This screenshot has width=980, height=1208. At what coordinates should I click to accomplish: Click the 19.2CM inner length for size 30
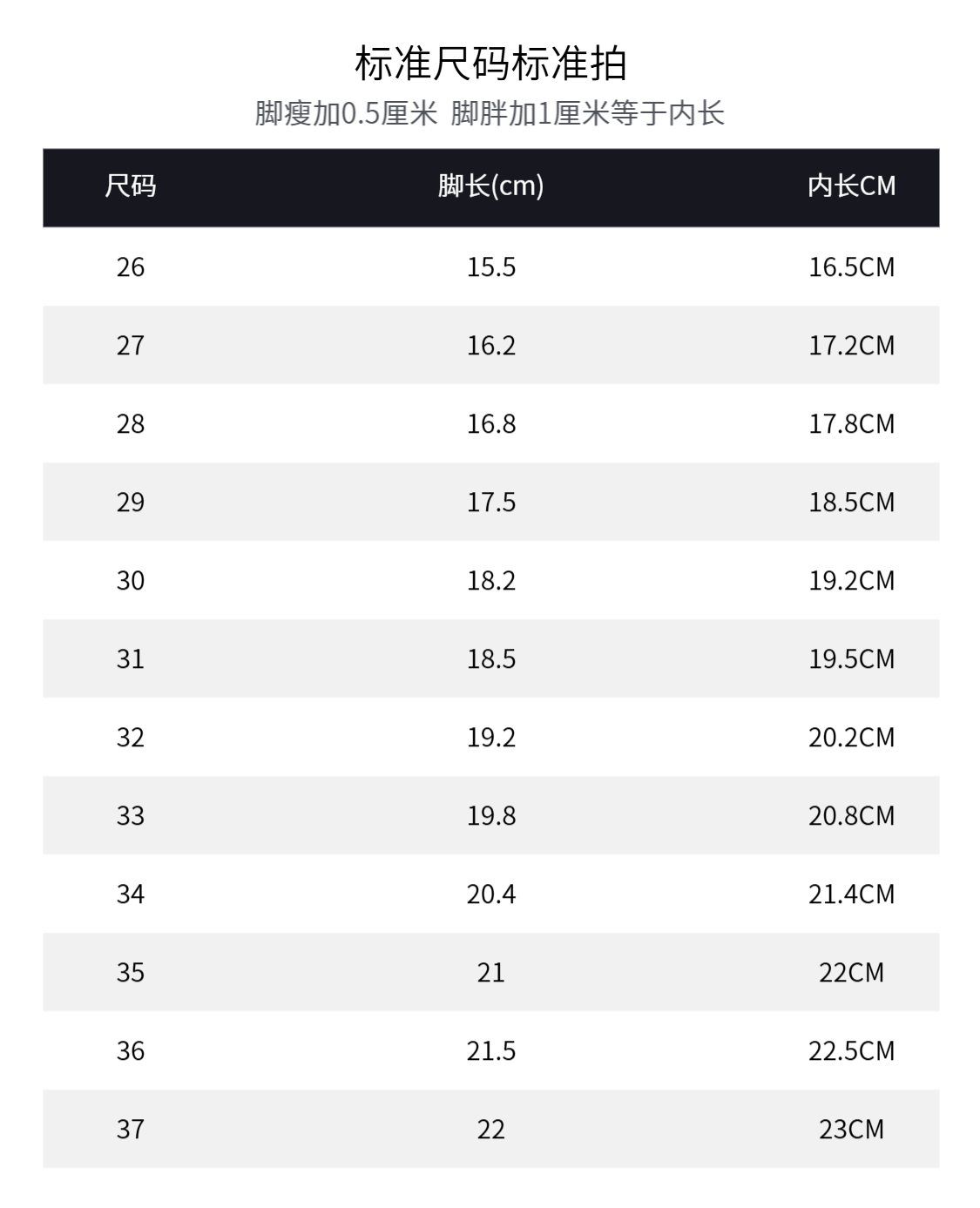(x=851, y=580)
